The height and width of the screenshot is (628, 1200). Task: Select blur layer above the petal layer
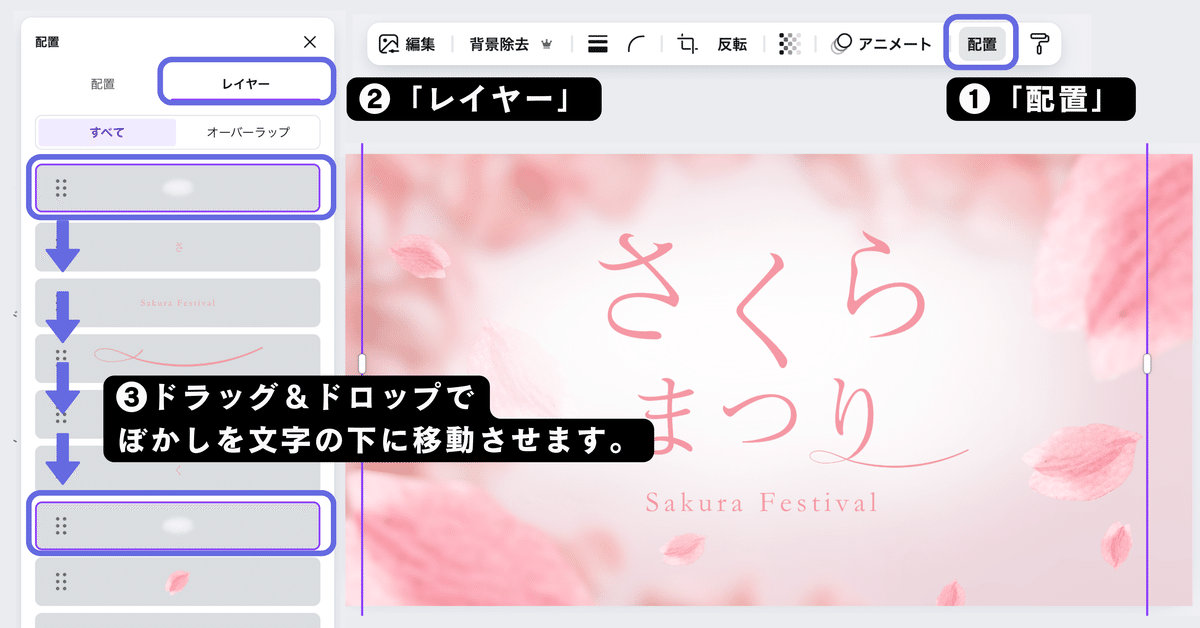(x=178, y=525)
